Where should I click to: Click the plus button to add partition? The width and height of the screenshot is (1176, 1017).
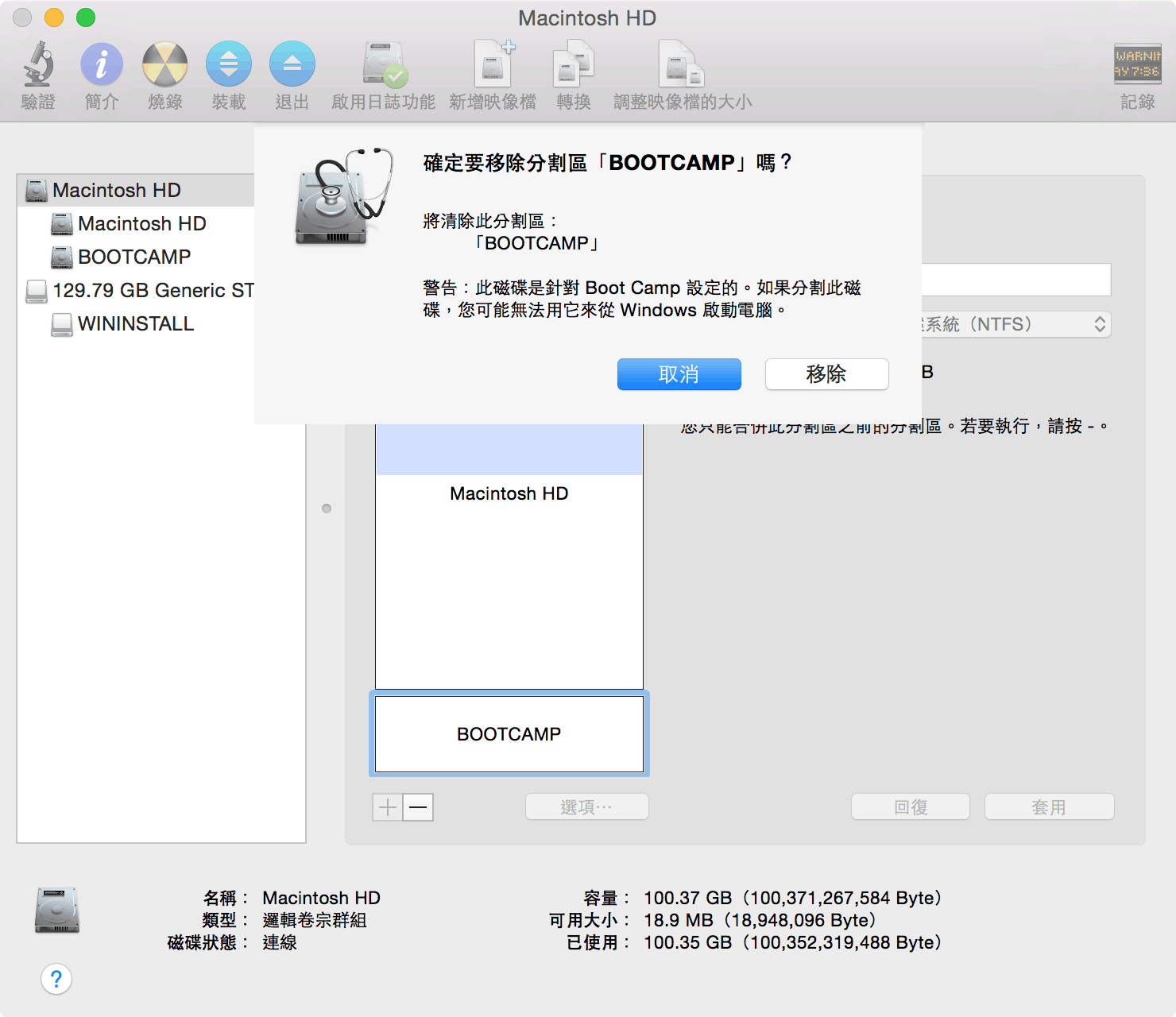[388, 807]
